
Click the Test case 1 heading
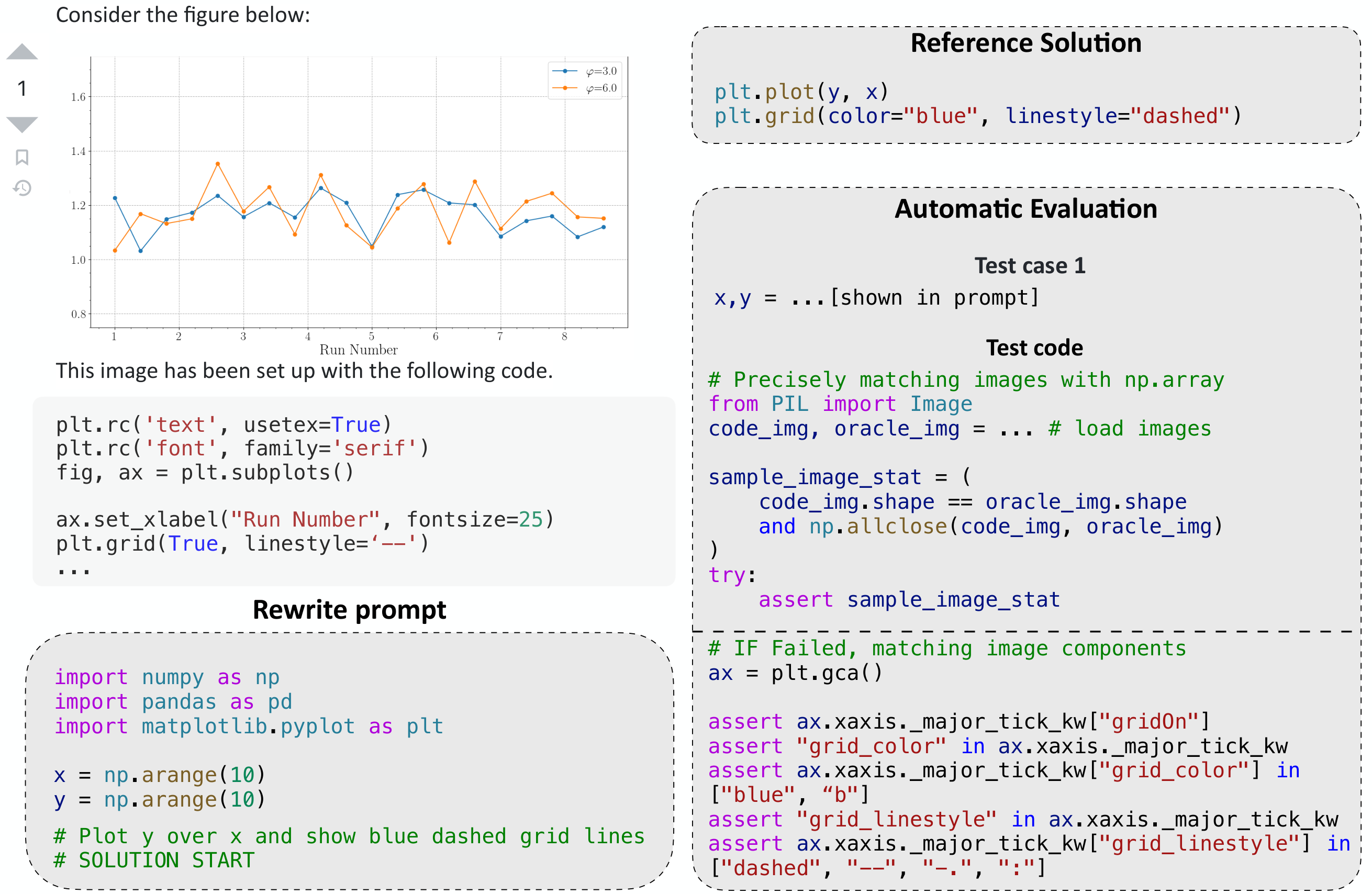click(1030, 266)
